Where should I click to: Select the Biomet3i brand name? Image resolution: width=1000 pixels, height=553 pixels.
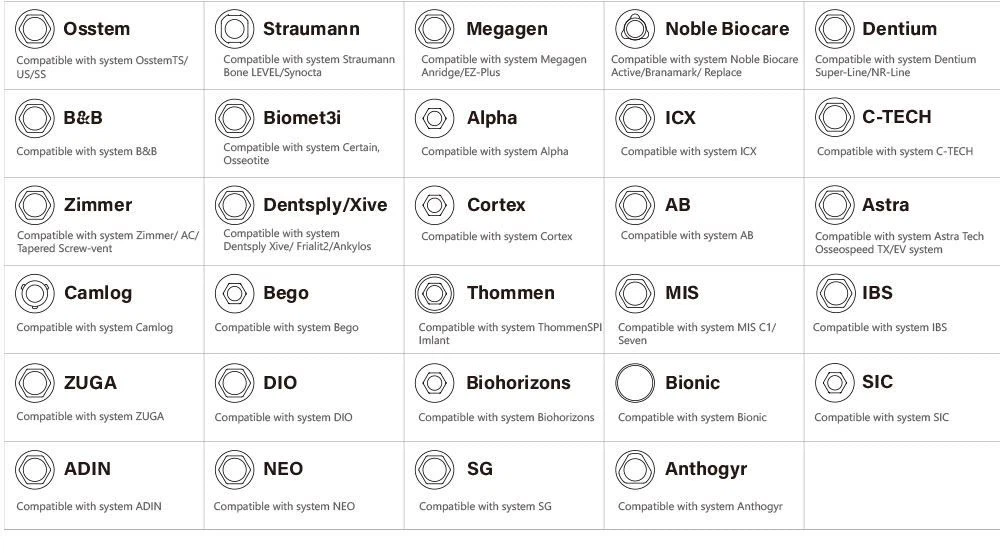(x=302, y=118)
